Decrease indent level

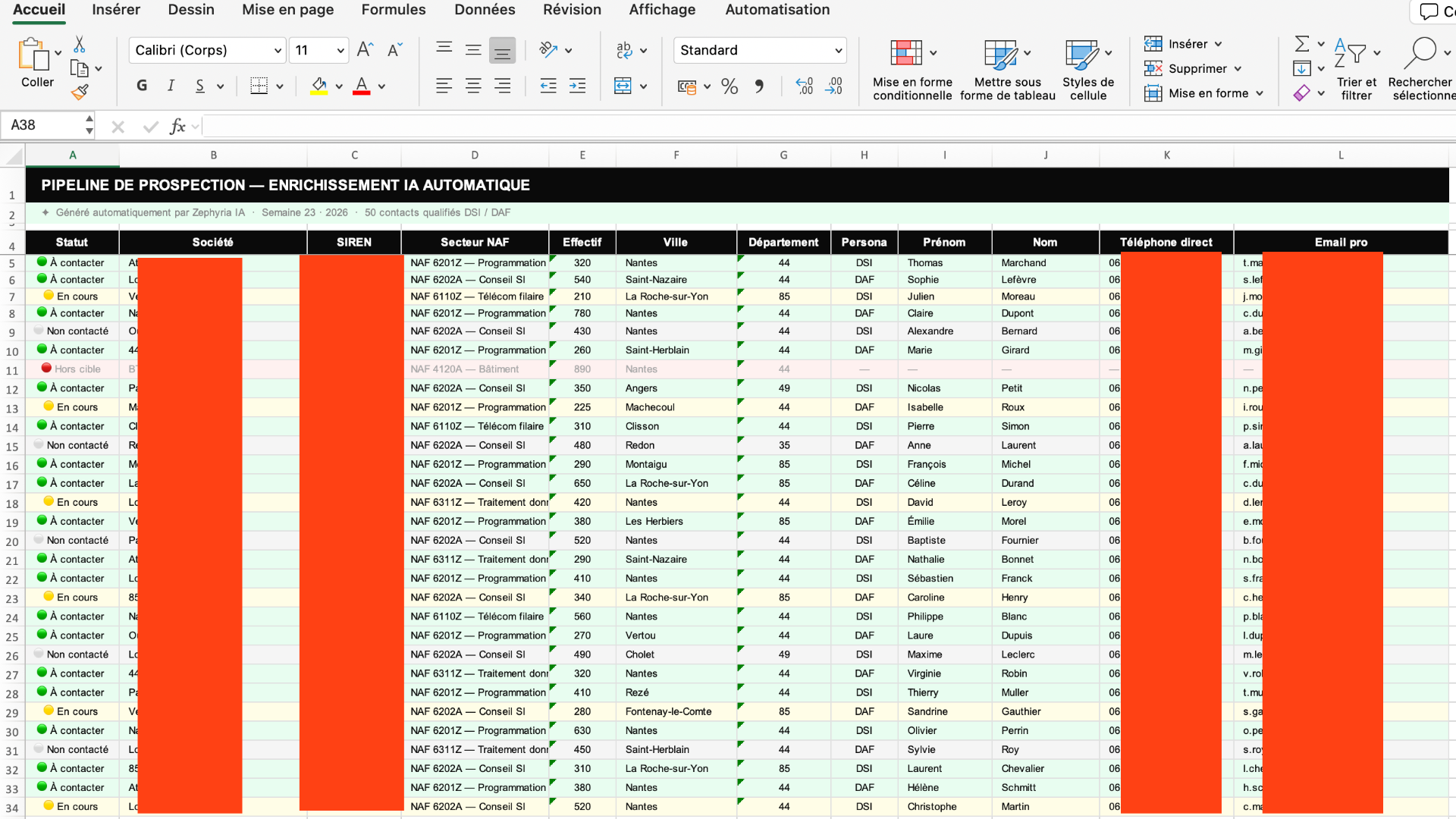tap(548, 86)
